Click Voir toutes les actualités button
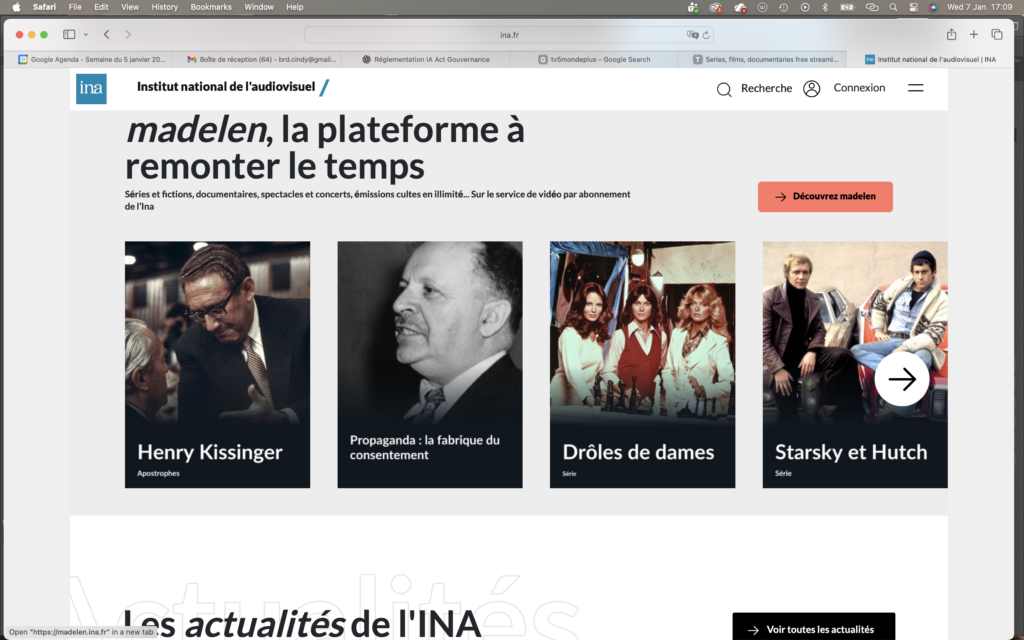Viewport: 1024px width, 640px height. [x=814, y=628]
